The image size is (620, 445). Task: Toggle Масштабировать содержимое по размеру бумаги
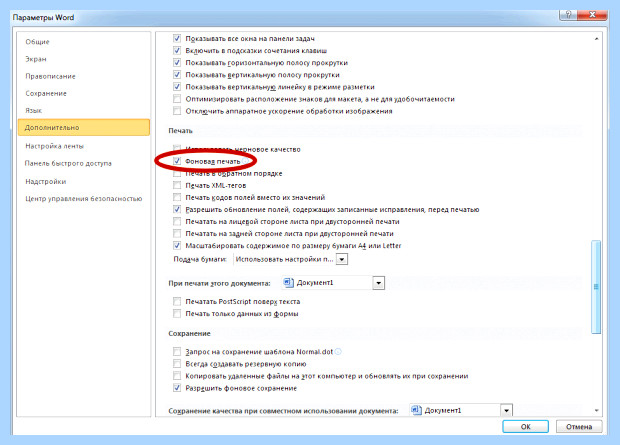coord(177,246)
